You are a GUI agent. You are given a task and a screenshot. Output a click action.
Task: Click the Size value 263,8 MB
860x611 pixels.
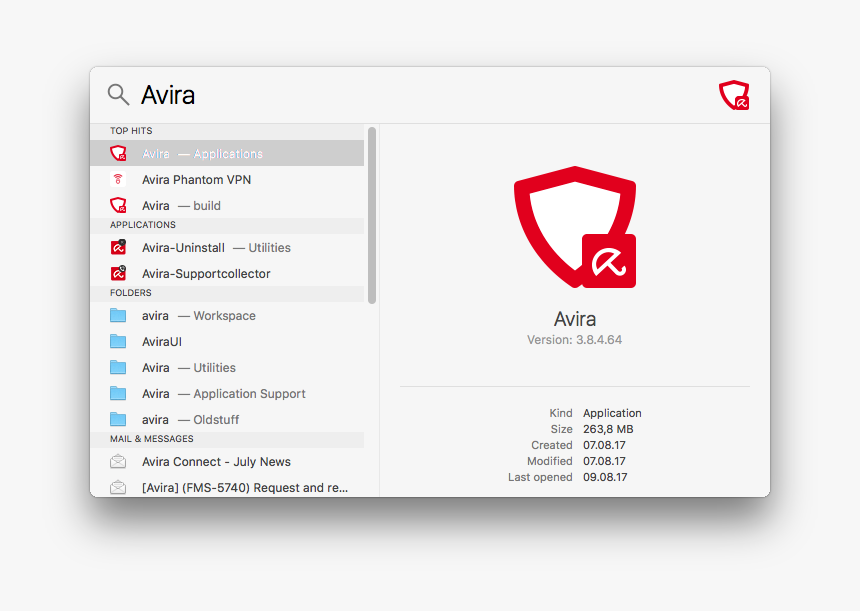[608, 429]
